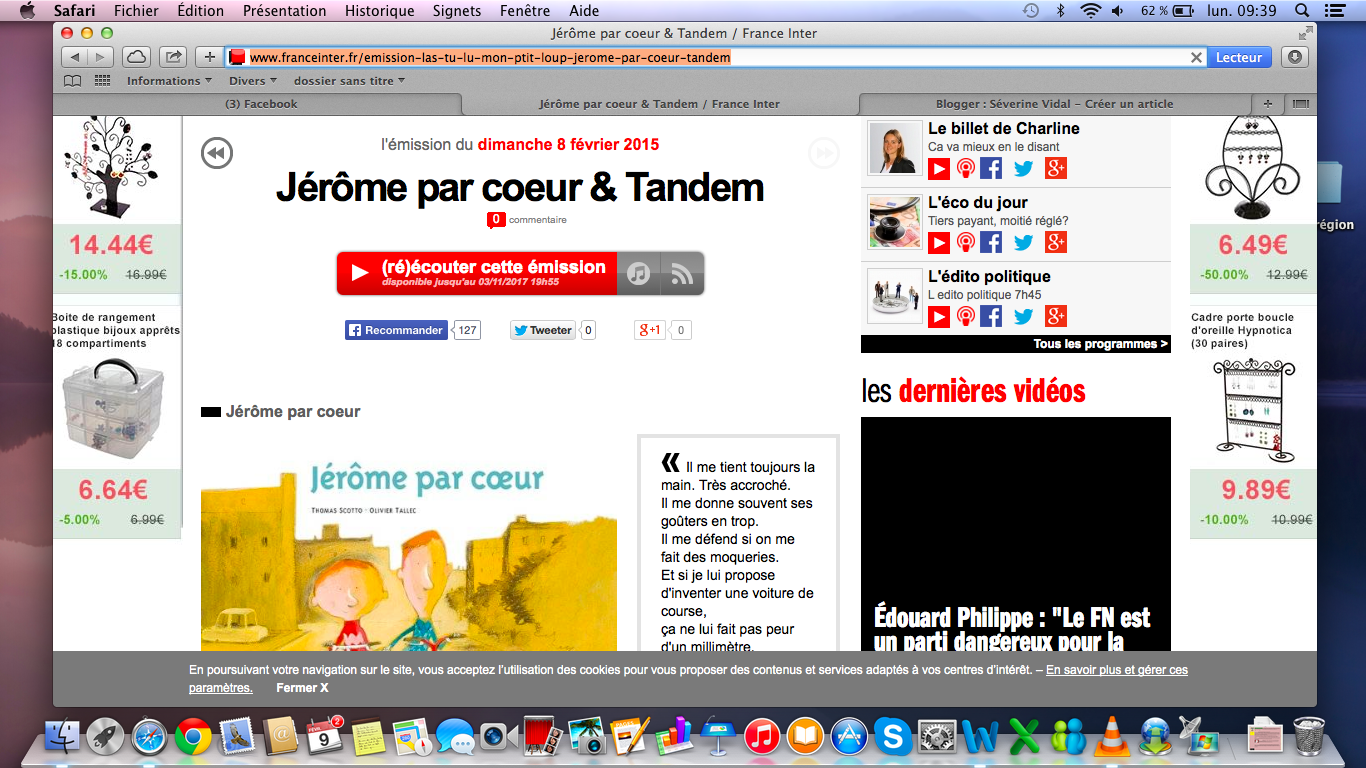Click the Google +1 button
The width and height of the screenshot is (1366, 768).
pyautogui.click(x=650, y=330)
